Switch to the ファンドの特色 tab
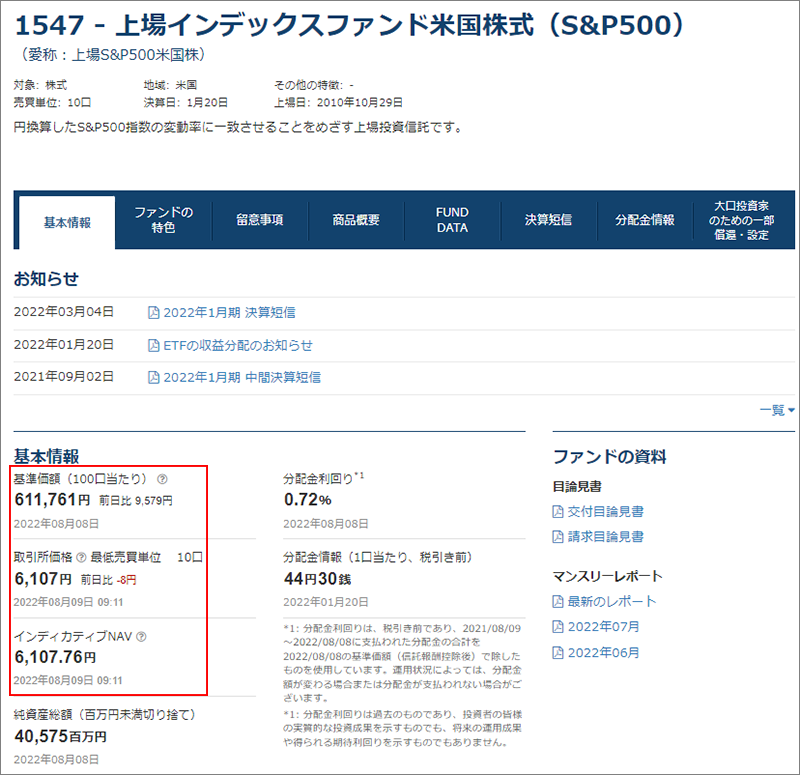The width and height of the screenshot is (800, 775). tap(163, 220)
